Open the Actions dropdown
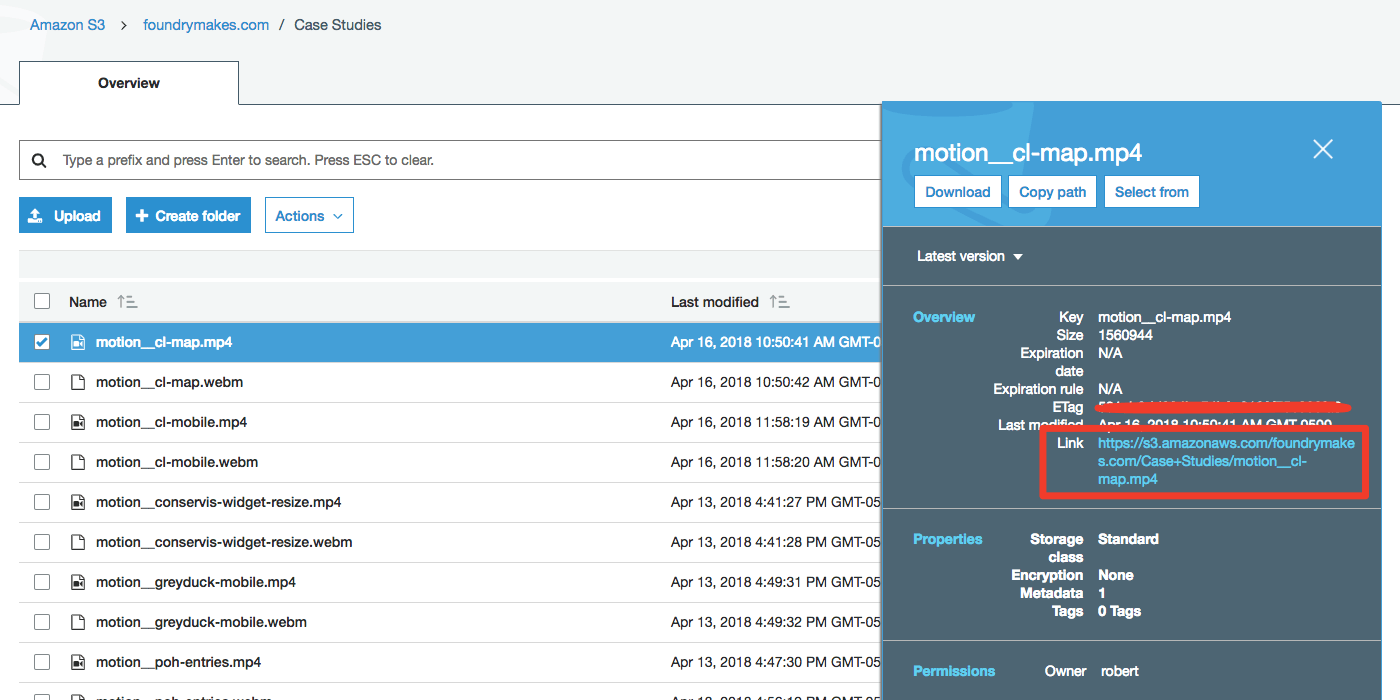The image size is (1400, 700). coord(309,216)
